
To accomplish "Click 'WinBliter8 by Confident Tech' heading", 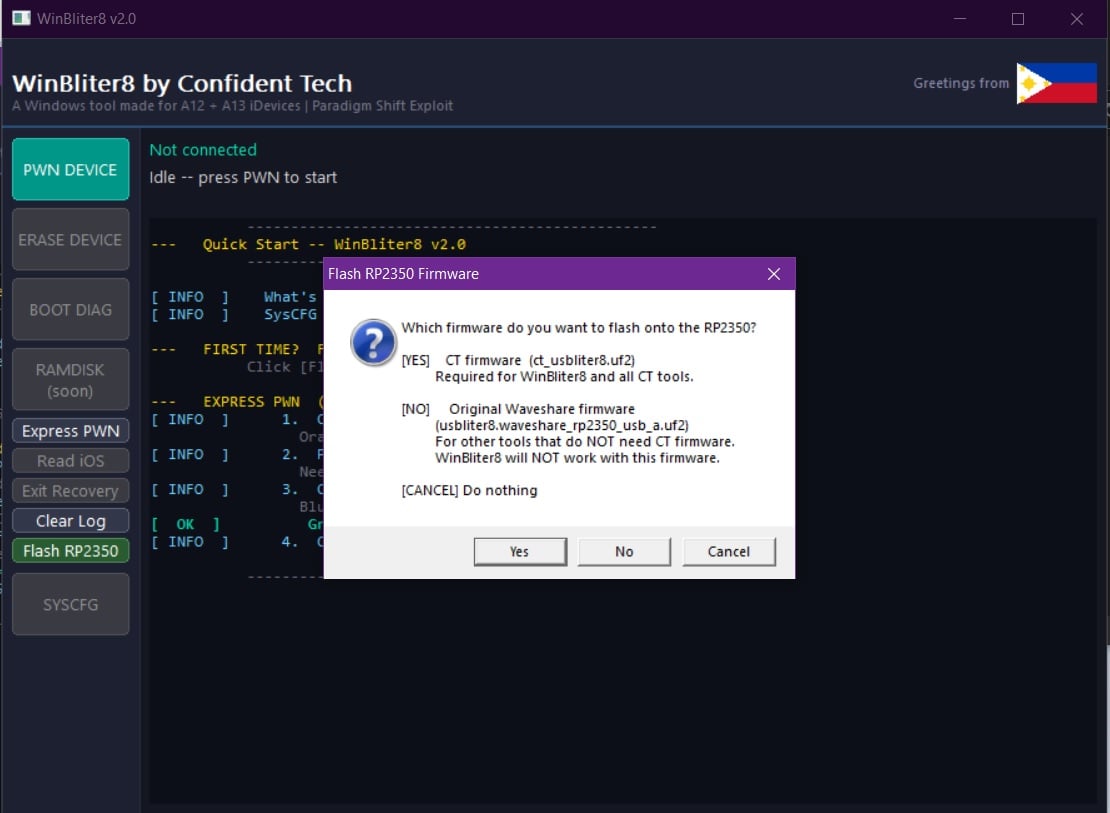I will 182,84.
